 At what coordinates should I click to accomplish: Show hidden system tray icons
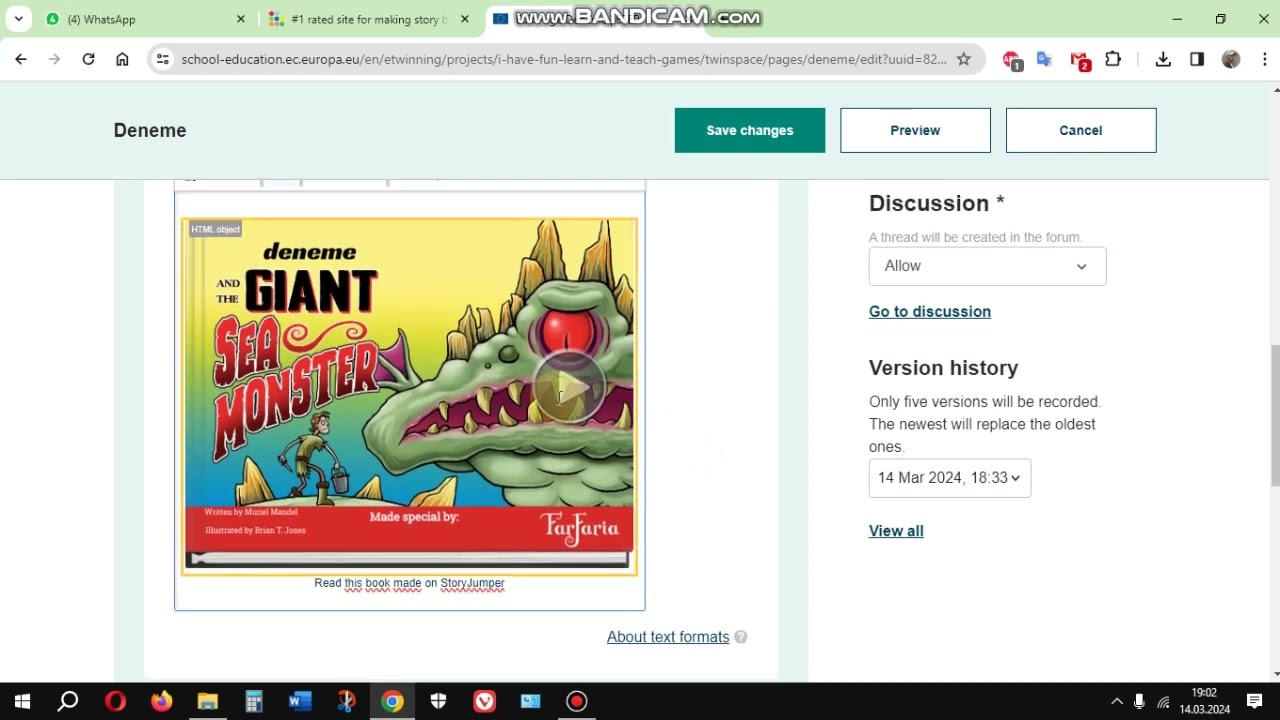(1116, 702)
